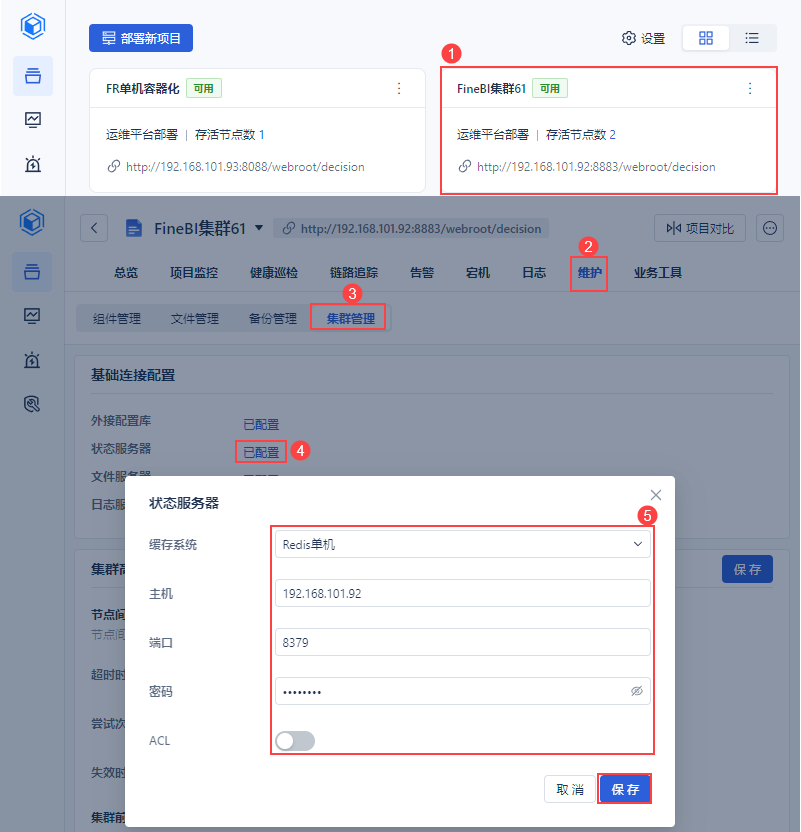Open more options menu on FR单机容器化 card
The height and width of the screenshot is (832, 801).
(x=399, y=89)
